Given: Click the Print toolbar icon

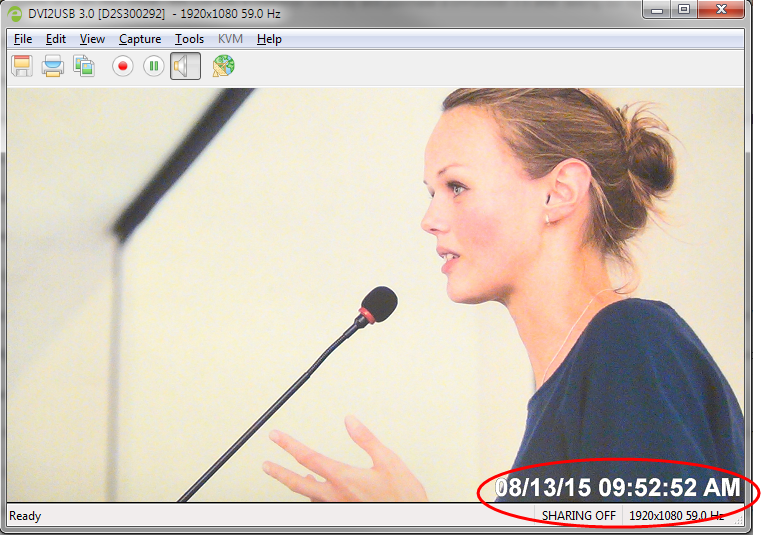Looking at the screenshot, I should click(53, 66).
